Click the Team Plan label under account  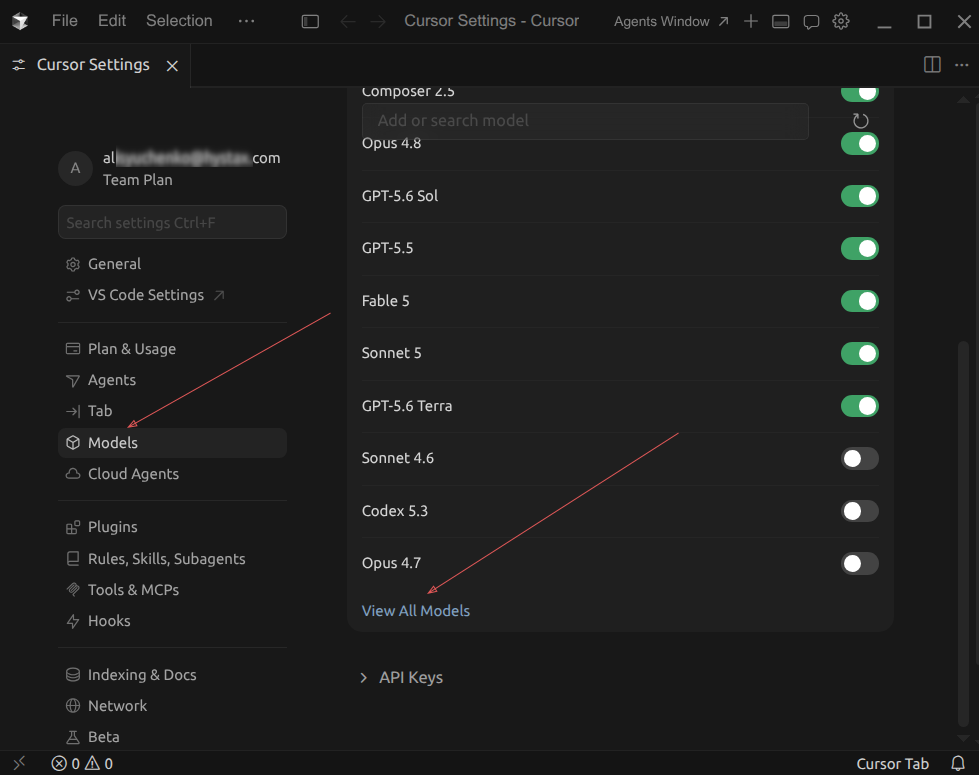[x=137, y=180]
